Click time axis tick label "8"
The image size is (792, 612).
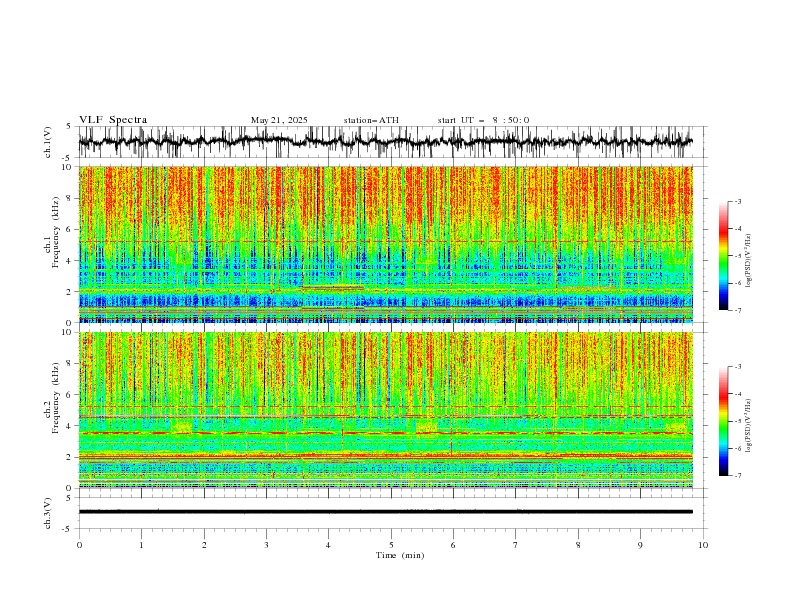tap(578, 545)
